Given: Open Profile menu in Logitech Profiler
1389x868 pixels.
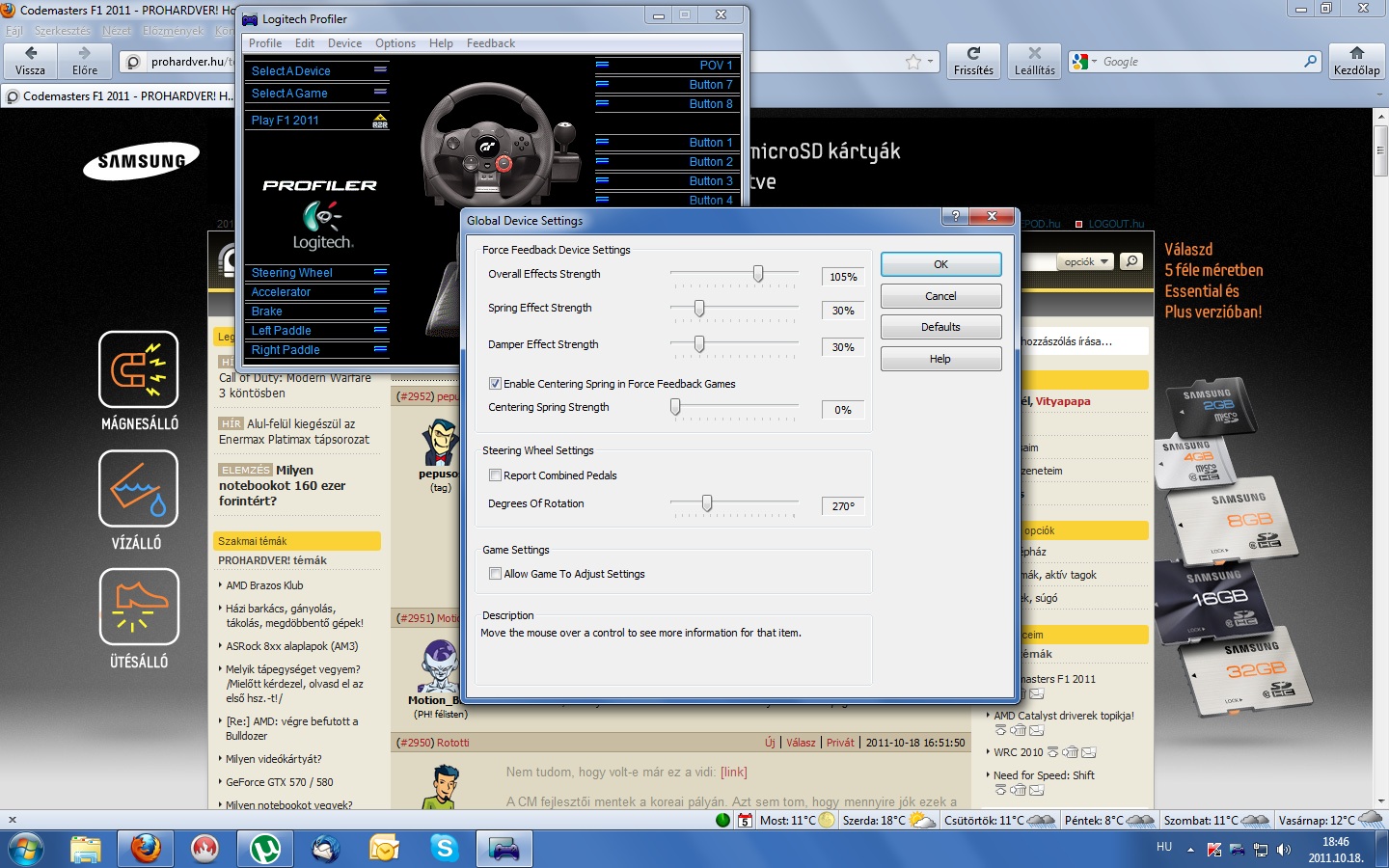Looking at the screenshot, I should pos(265,43).
